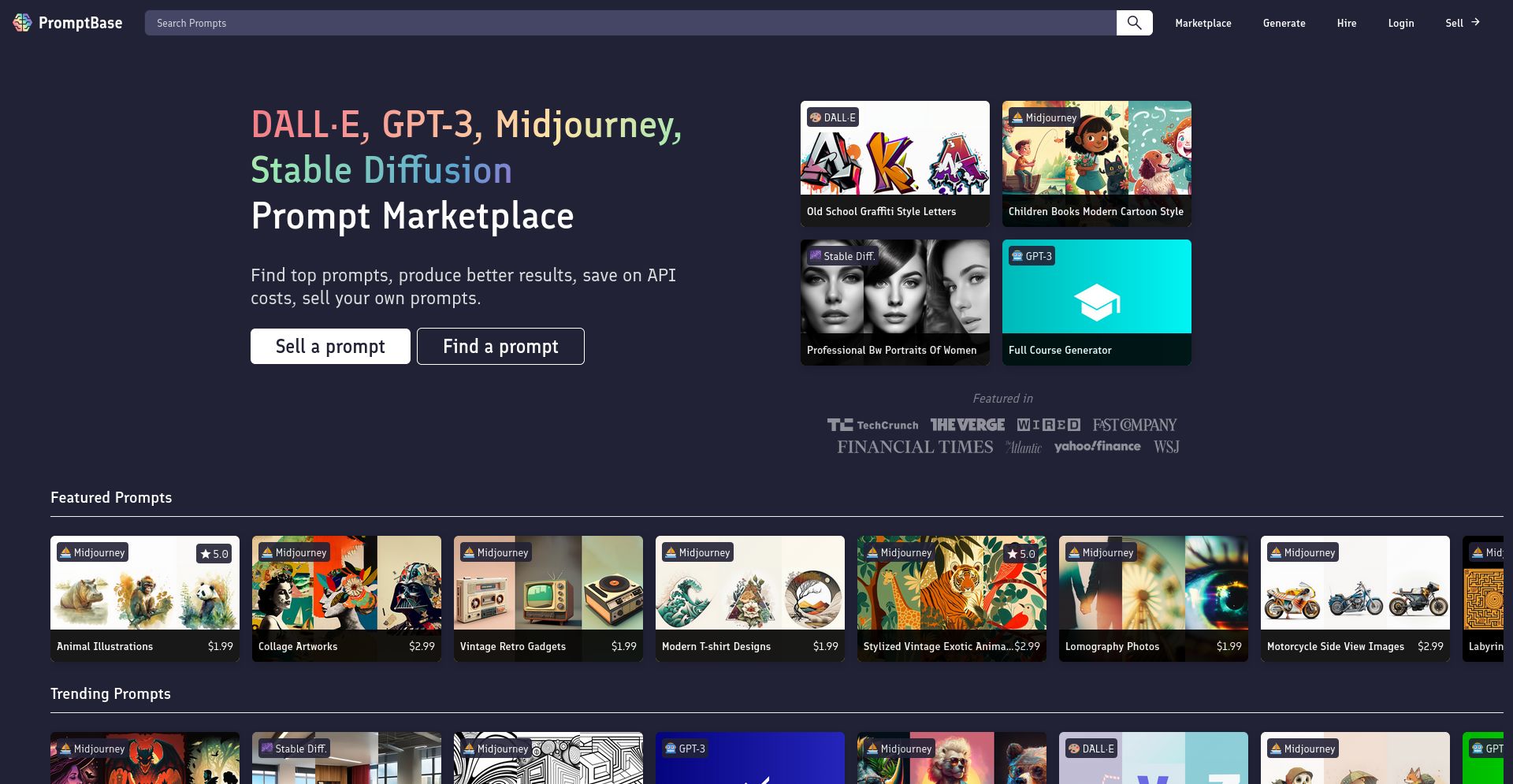Open the Hire menu item

click(x=1346, y=23)
